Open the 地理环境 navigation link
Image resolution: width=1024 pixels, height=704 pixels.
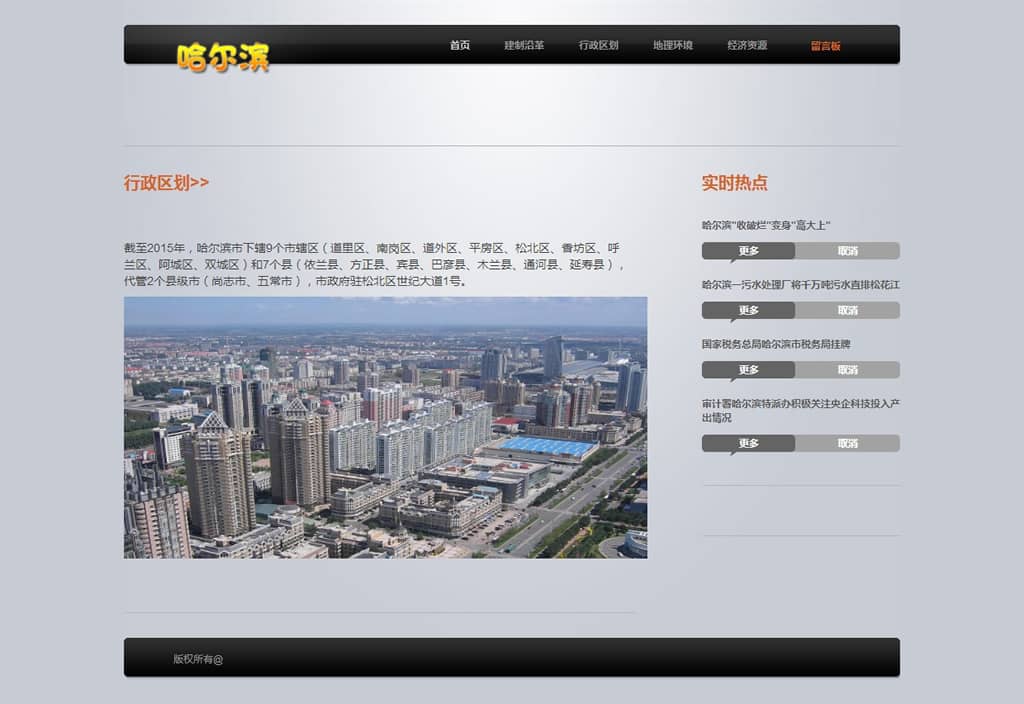point(672,46)
